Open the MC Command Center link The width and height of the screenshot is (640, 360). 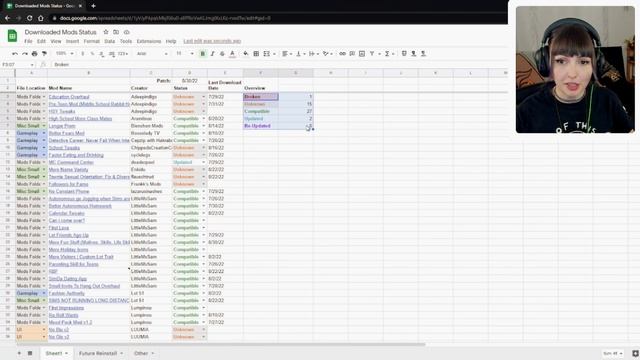(71, 162)
